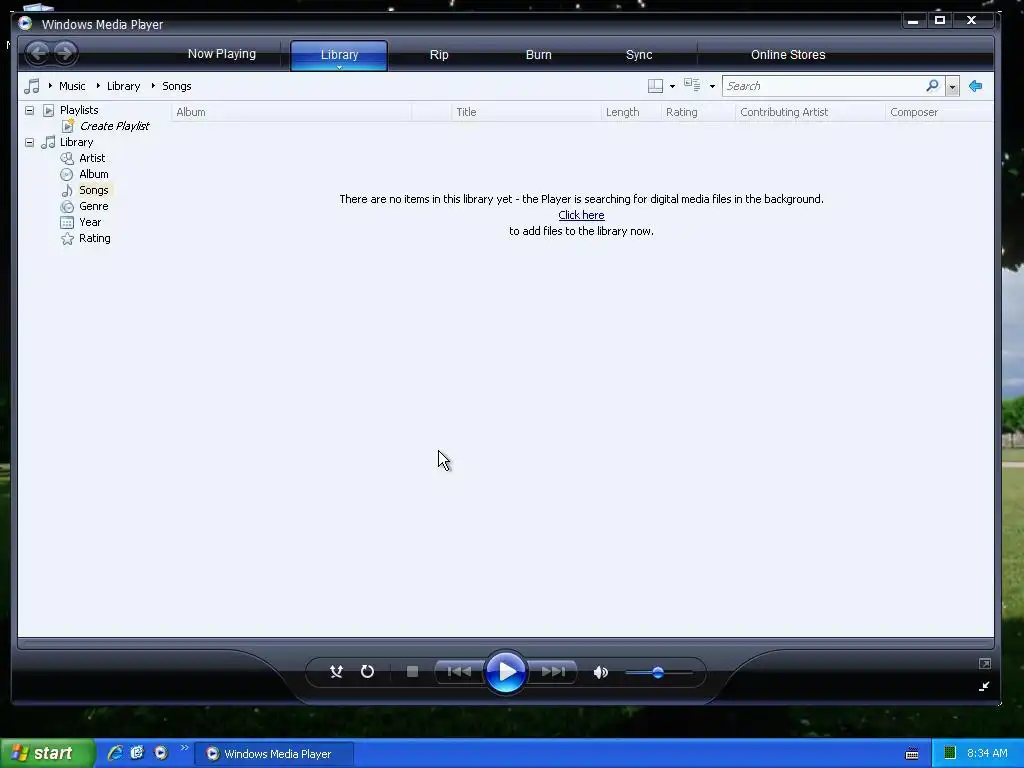Select Artist view in the Library tree
The width and height of the screenshot is (1024, 768).
click(x=92, y=158)
